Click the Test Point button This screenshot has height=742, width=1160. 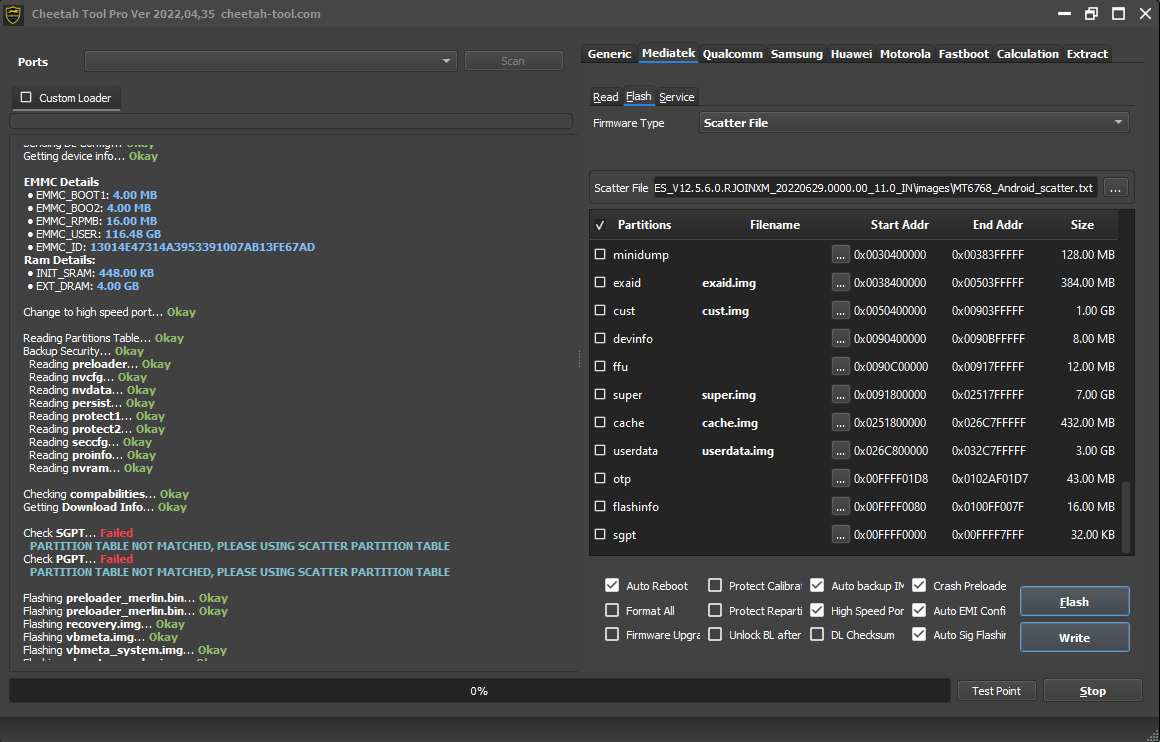[x=996, y=691]
